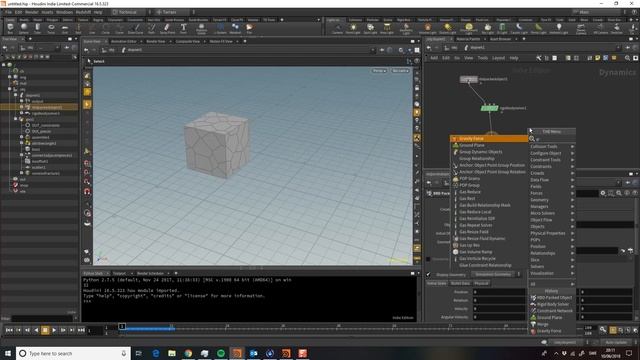Jump to the first frame in playbar
This screenshot has height=360, width=640.
pos(9,330)
